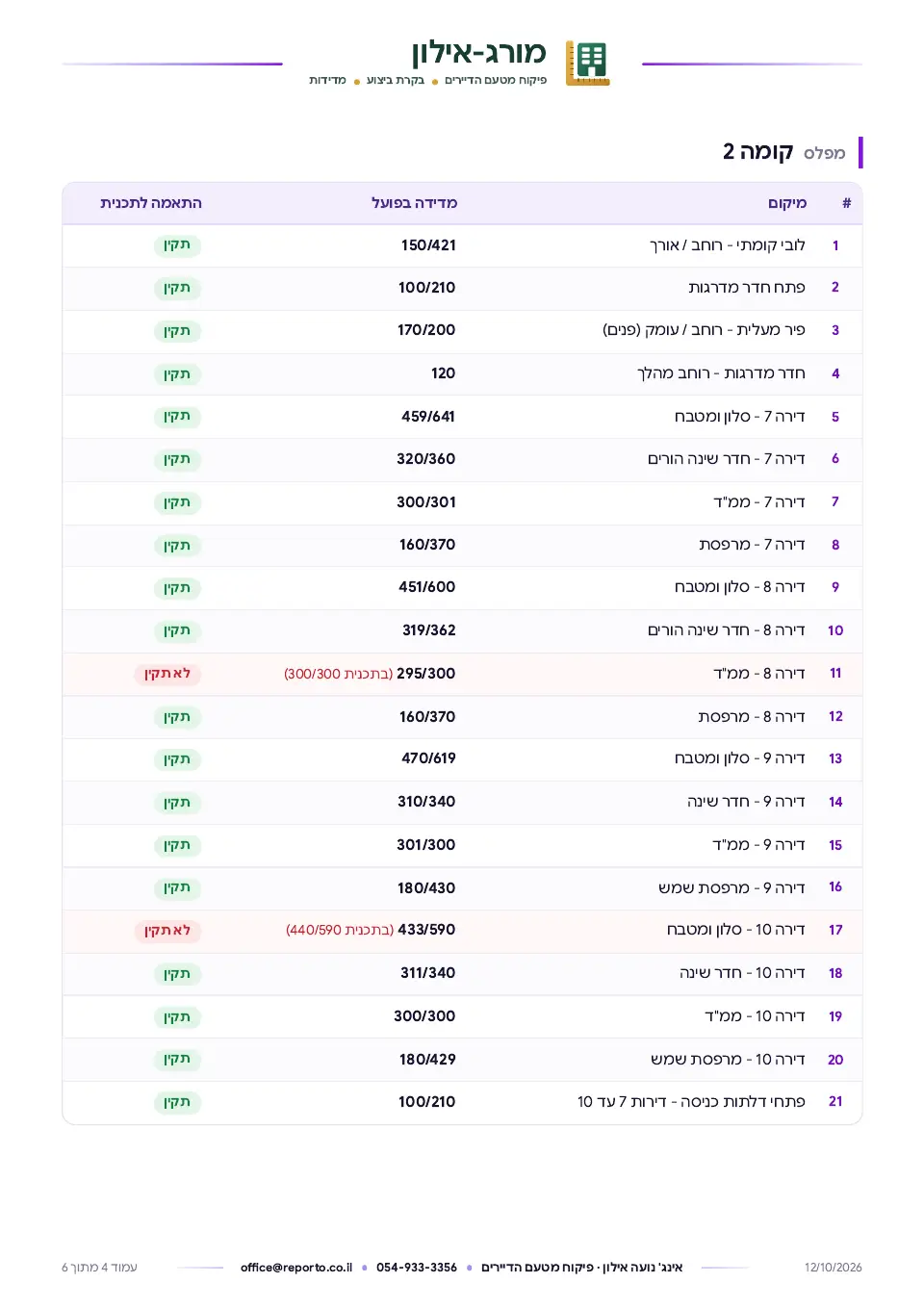Click row number 21 in table
924x1308 pixels.
click(x=835, y=1102)
